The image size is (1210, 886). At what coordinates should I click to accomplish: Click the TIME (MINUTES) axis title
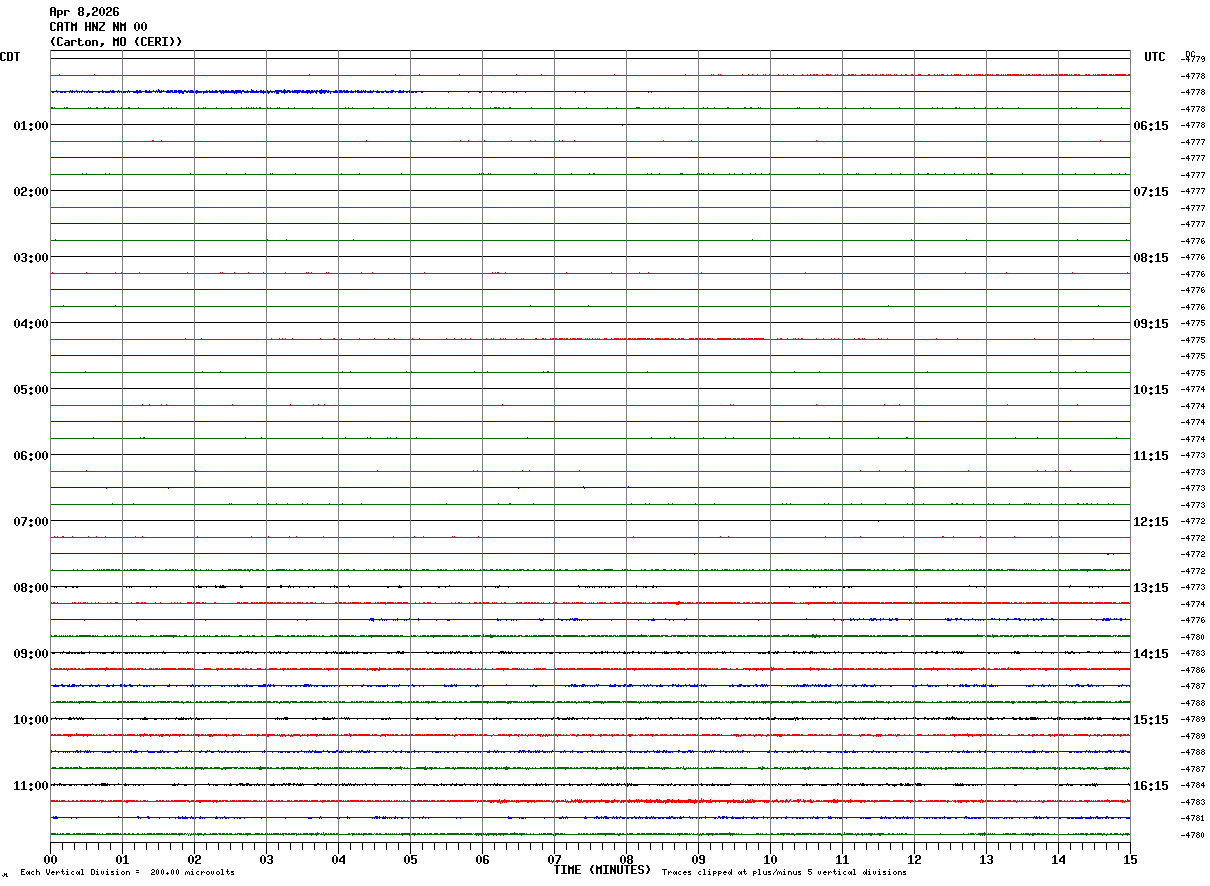(x=602, y=870)
